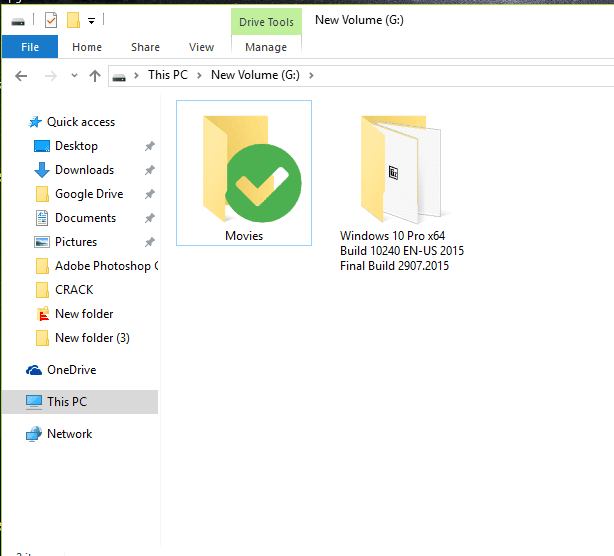The height and width of the screenshot is (556, 614).
Task: Click the Properties icon in quick access toolbar
Action: pos(51,20)
